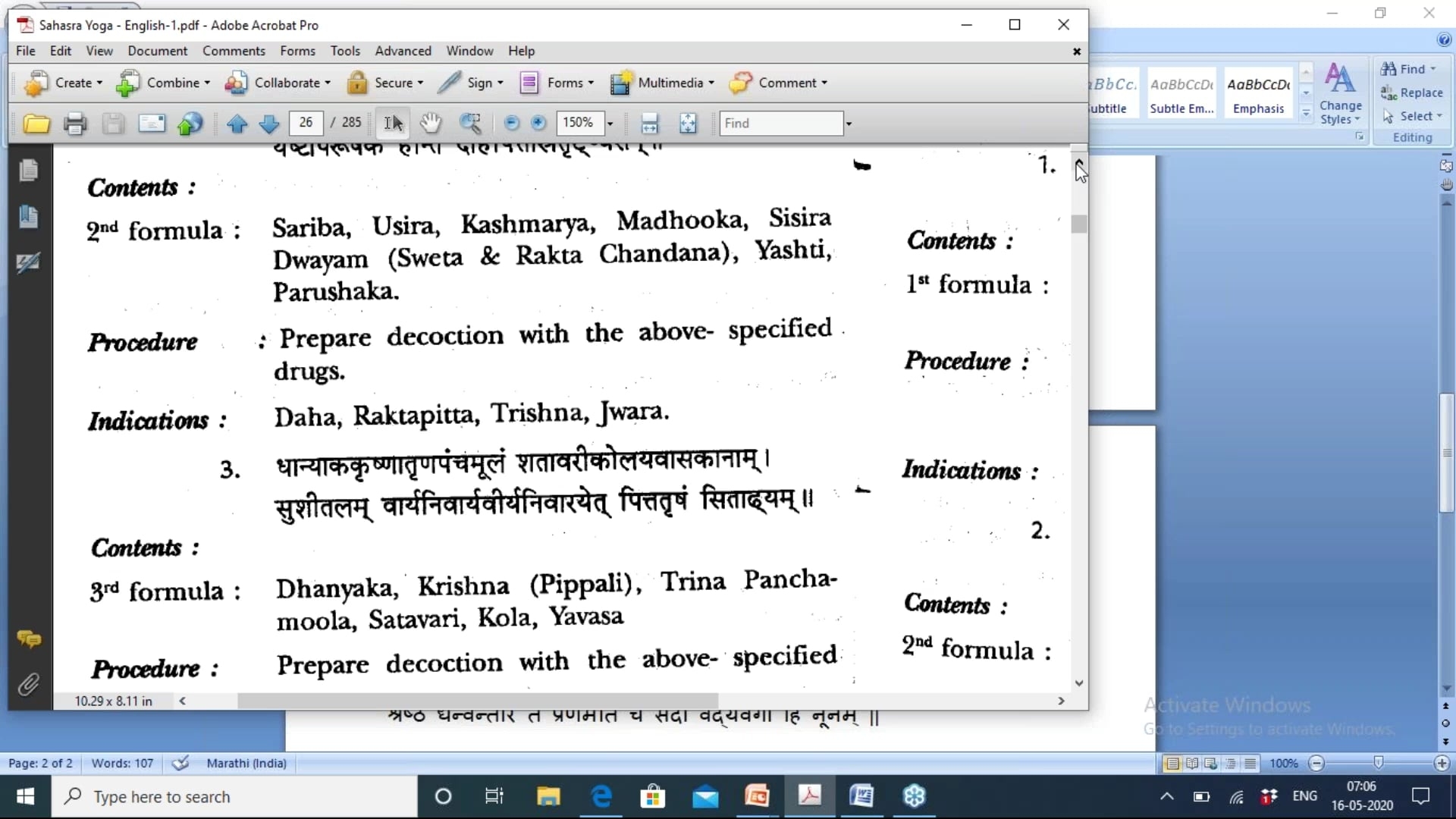Open the zoom percentage dropdown arrow

coord(610,124)
